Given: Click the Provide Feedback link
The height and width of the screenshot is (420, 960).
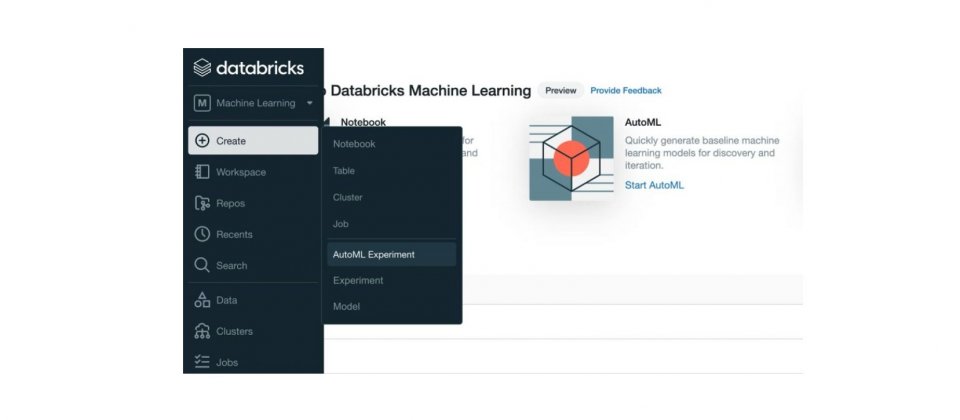Looking at the screenshot, I should pyautogui.click(x=626, y=91).
